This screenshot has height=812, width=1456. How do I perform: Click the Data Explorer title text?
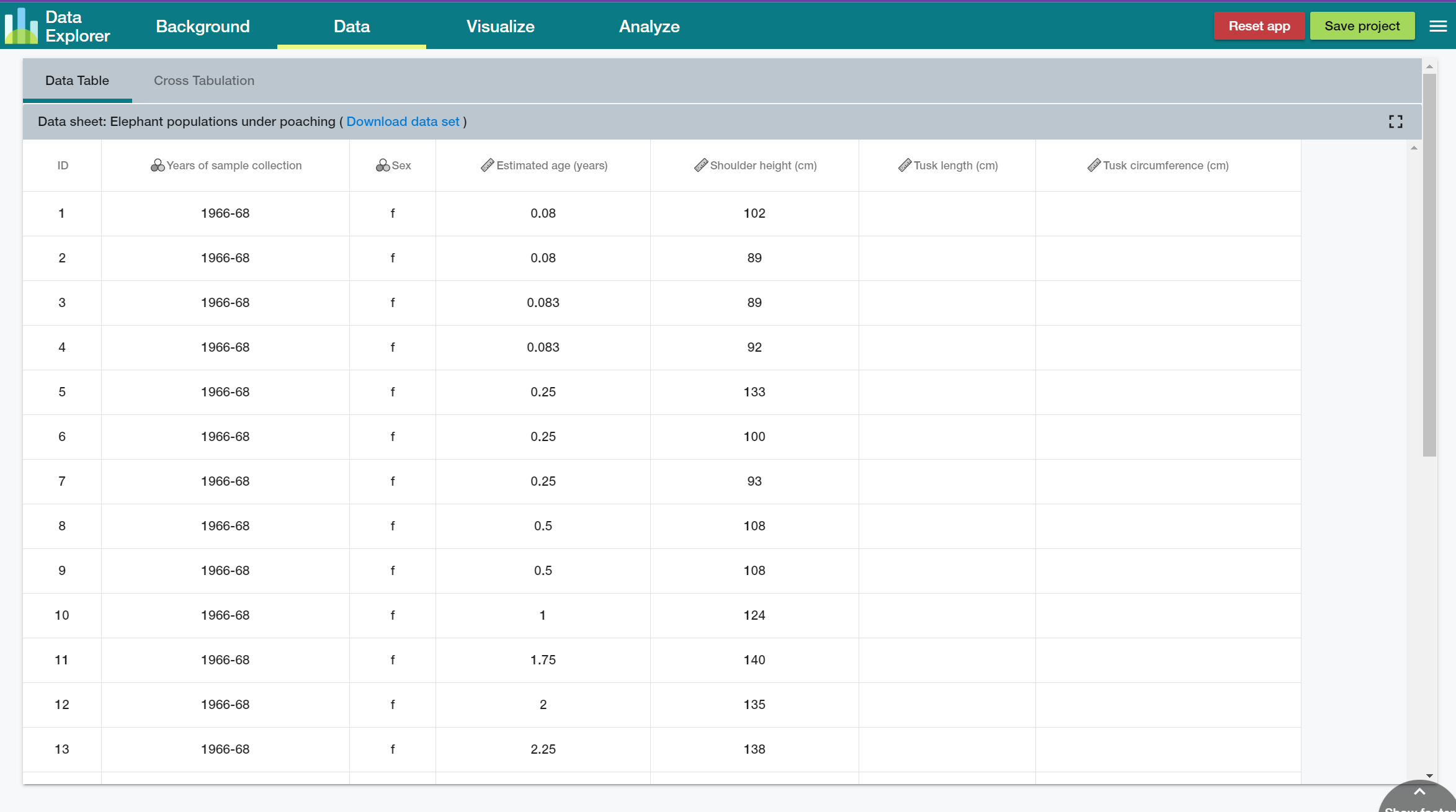pyautogui.click(x=78, y=26)
